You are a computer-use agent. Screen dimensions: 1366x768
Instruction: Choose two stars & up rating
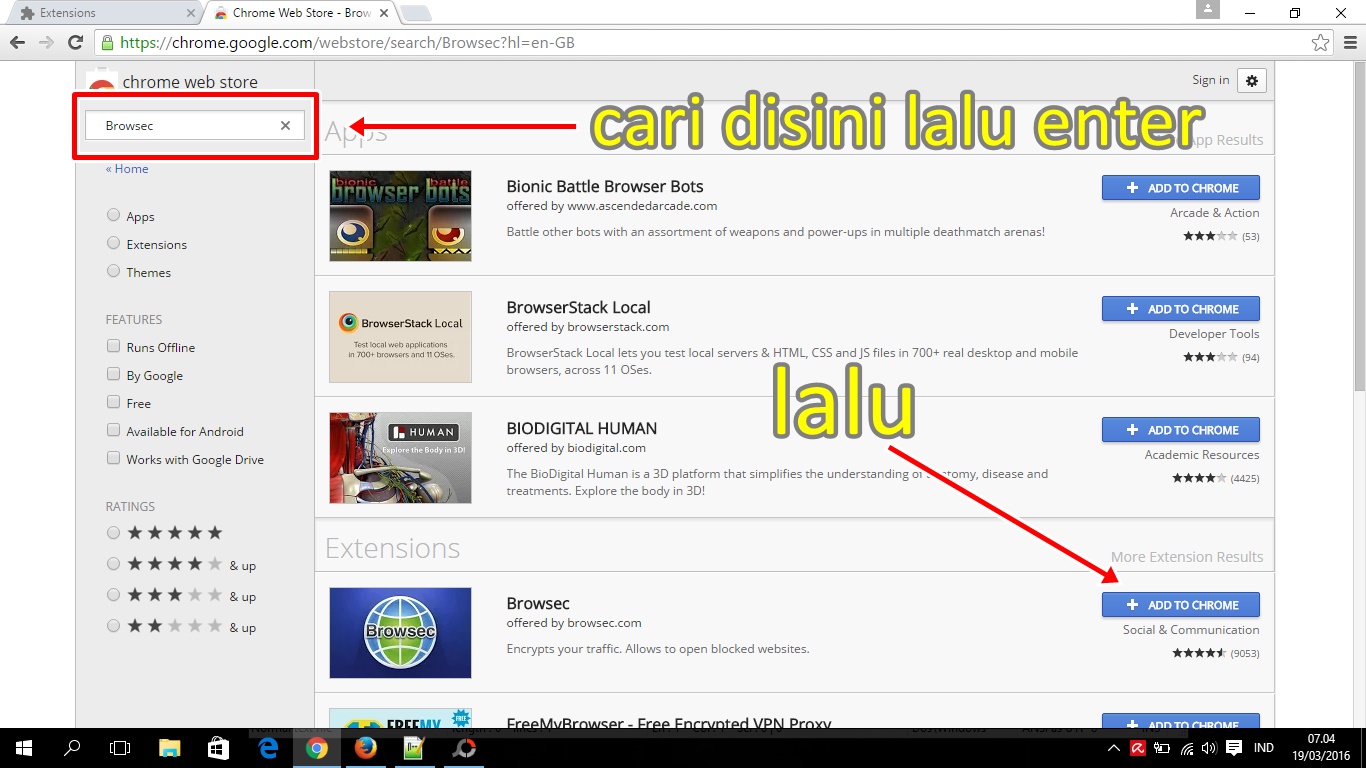(113, 626)
